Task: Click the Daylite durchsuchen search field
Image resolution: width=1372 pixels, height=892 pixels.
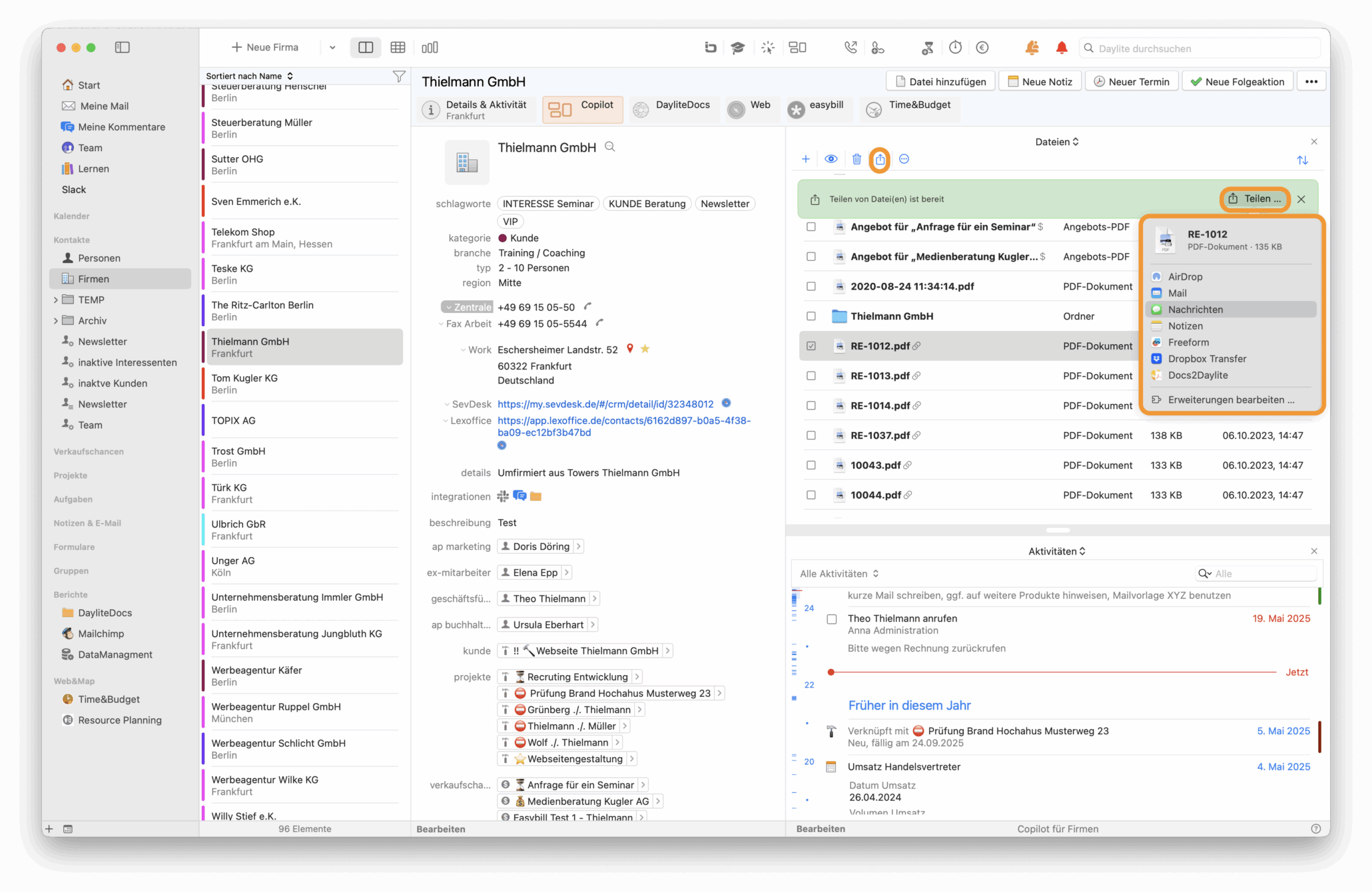Action: [x=1200, y=48]
